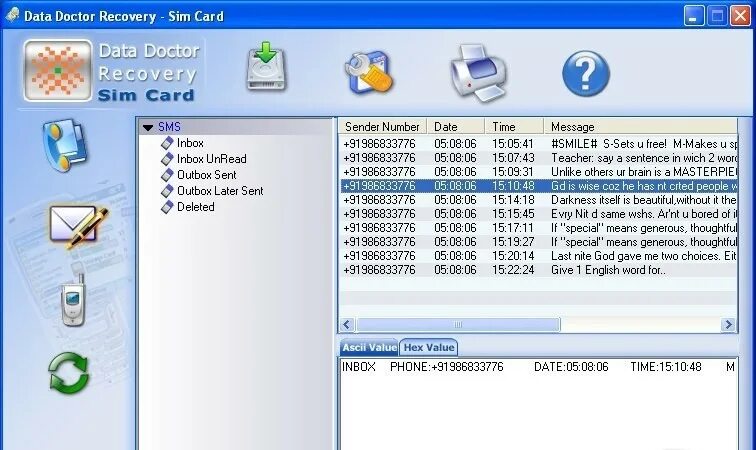
Task: Click the detail pane text "TIME:15:10:48"
Action: [x=665, y=367]
